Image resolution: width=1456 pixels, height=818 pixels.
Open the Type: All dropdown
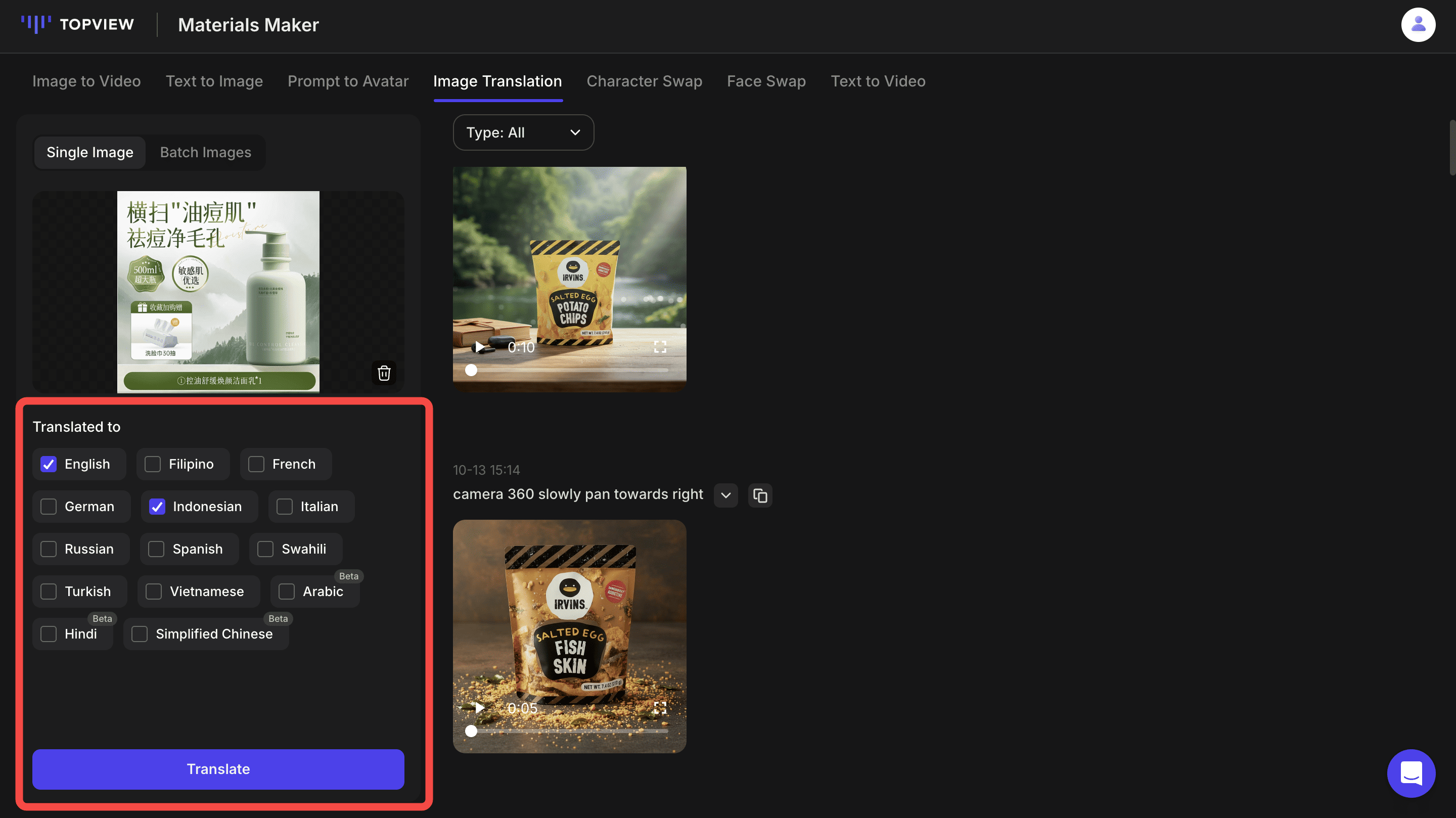click(x=523, y=132)
